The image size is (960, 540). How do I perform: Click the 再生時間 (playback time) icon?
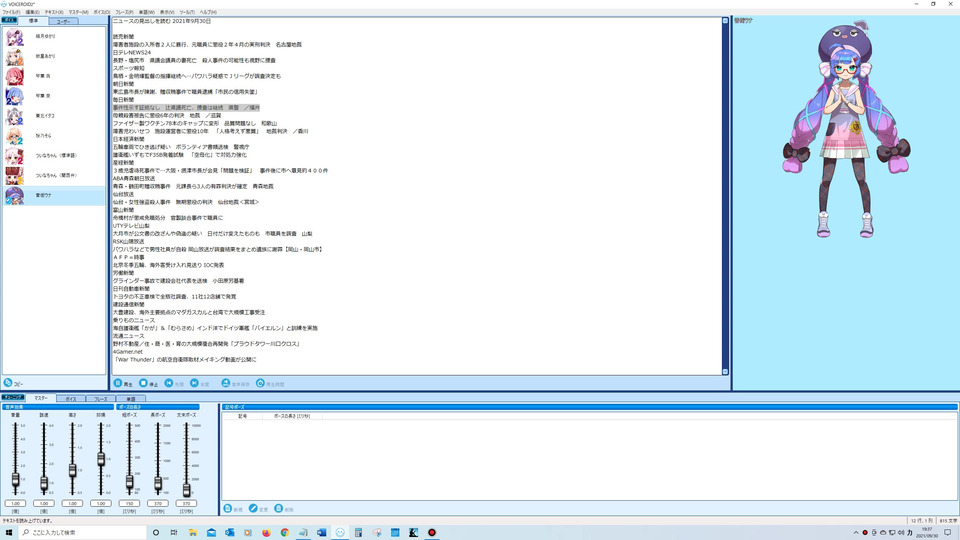click(x=260, y=383)
